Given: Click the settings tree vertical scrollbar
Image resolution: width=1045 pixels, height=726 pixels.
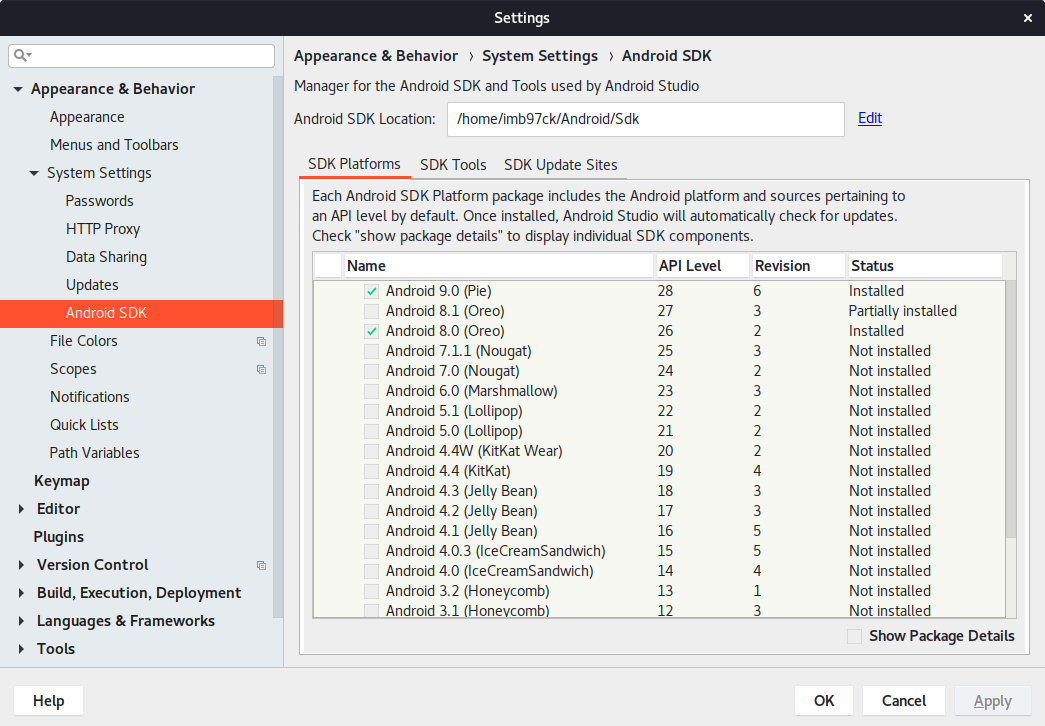Looking at the screenshot, I should coord(278,347).
